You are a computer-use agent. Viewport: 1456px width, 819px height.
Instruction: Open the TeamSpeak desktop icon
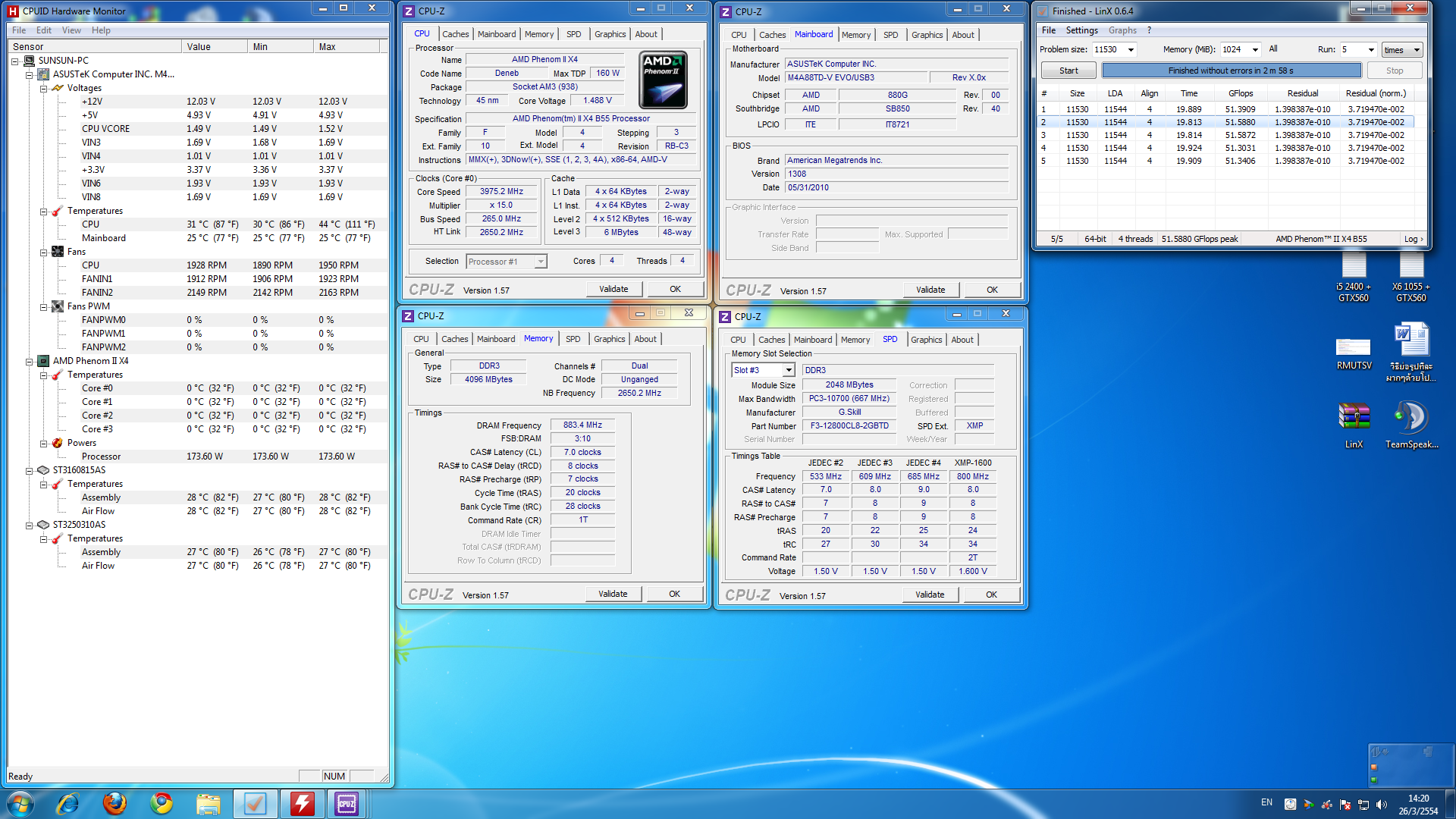point(1410,419)
